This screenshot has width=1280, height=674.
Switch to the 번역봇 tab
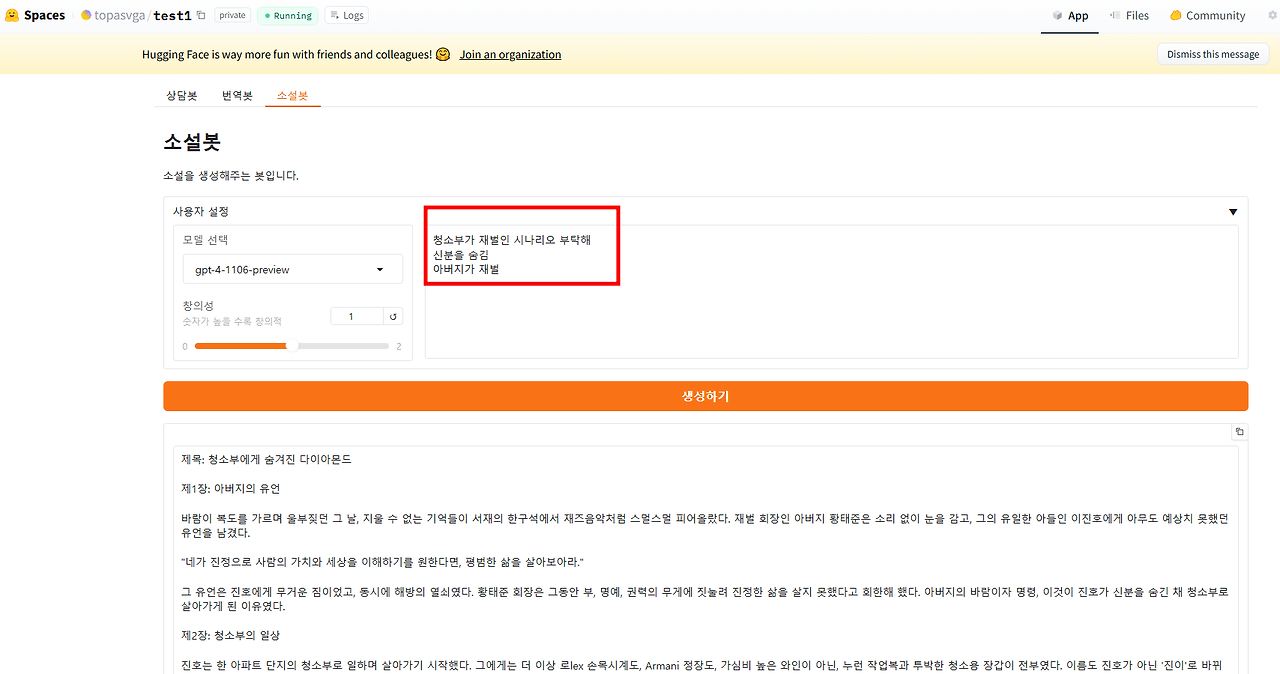(237, 95)
